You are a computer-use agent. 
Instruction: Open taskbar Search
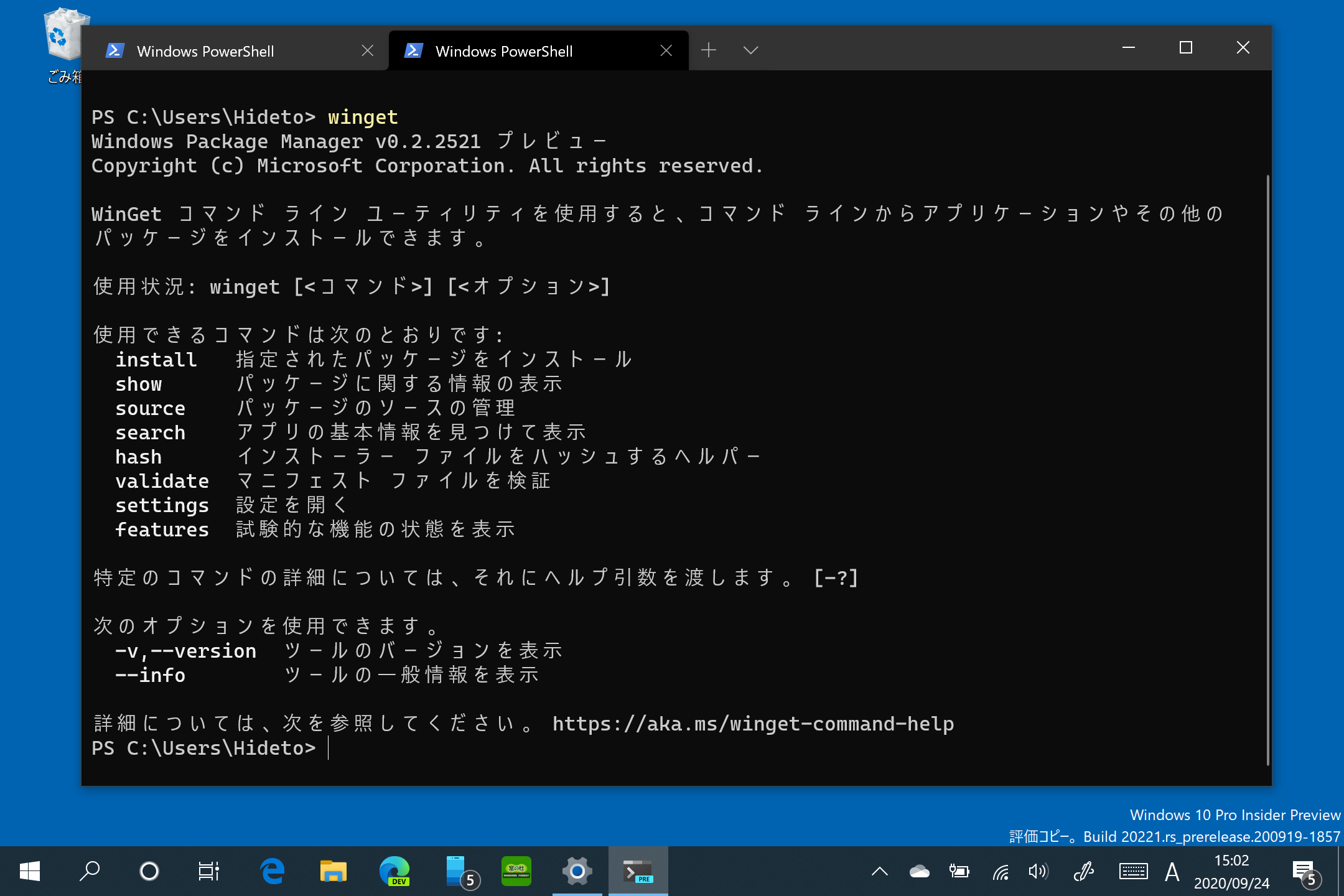pyautogui.click(x=90, y=871)
